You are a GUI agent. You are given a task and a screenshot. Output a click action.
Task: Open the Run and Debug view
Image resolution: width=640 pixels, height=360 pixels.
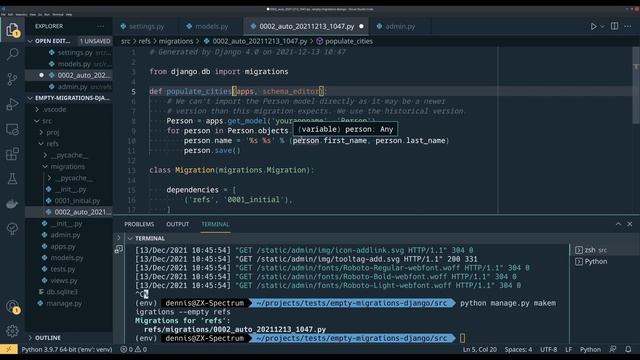coord(12,104)
